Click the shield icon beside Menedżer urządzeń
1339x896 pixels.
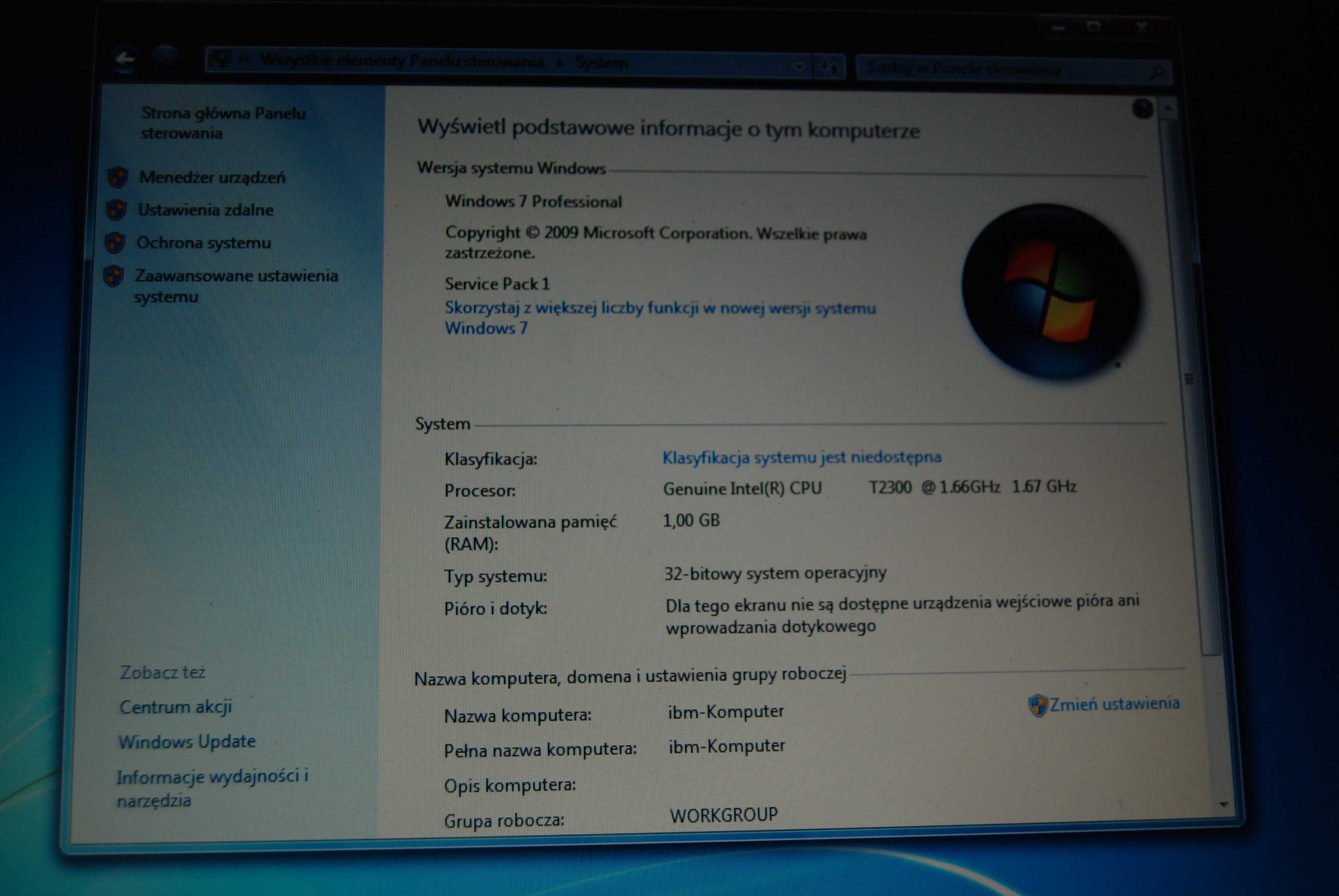coord(118,178)
